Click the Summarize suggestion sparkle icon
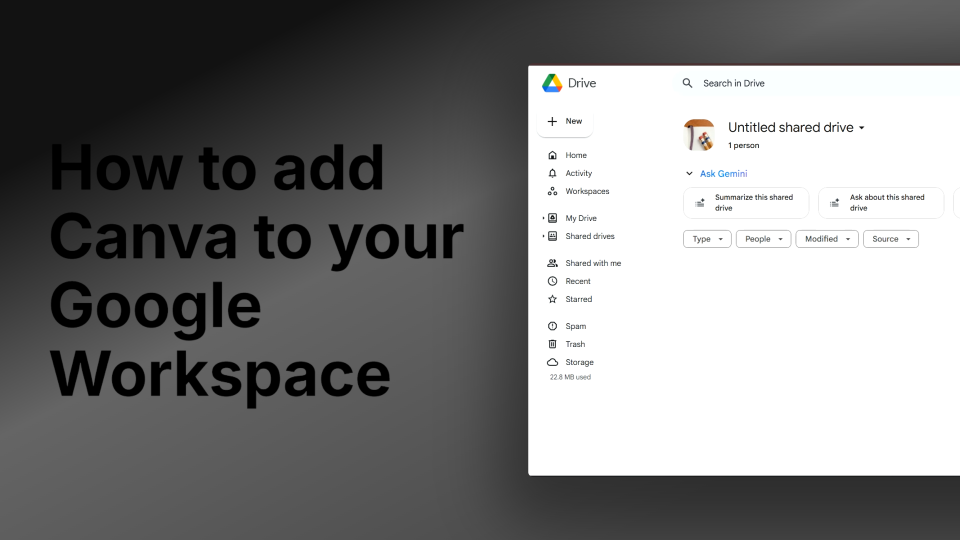The image size is (960, 540). tap(700, 203)
